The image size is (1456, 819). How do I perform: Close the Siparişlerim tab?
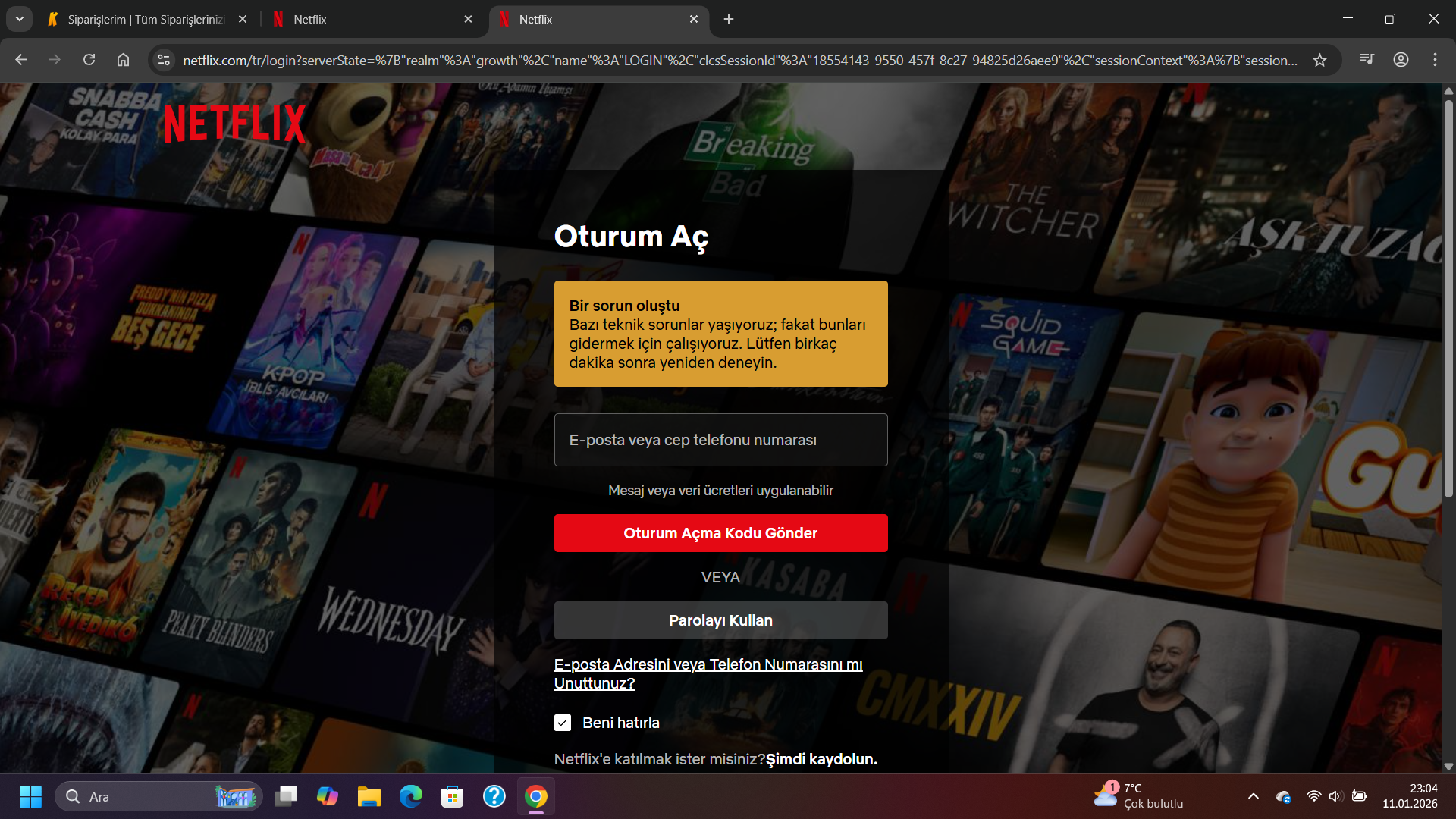[x=243, y=19]
